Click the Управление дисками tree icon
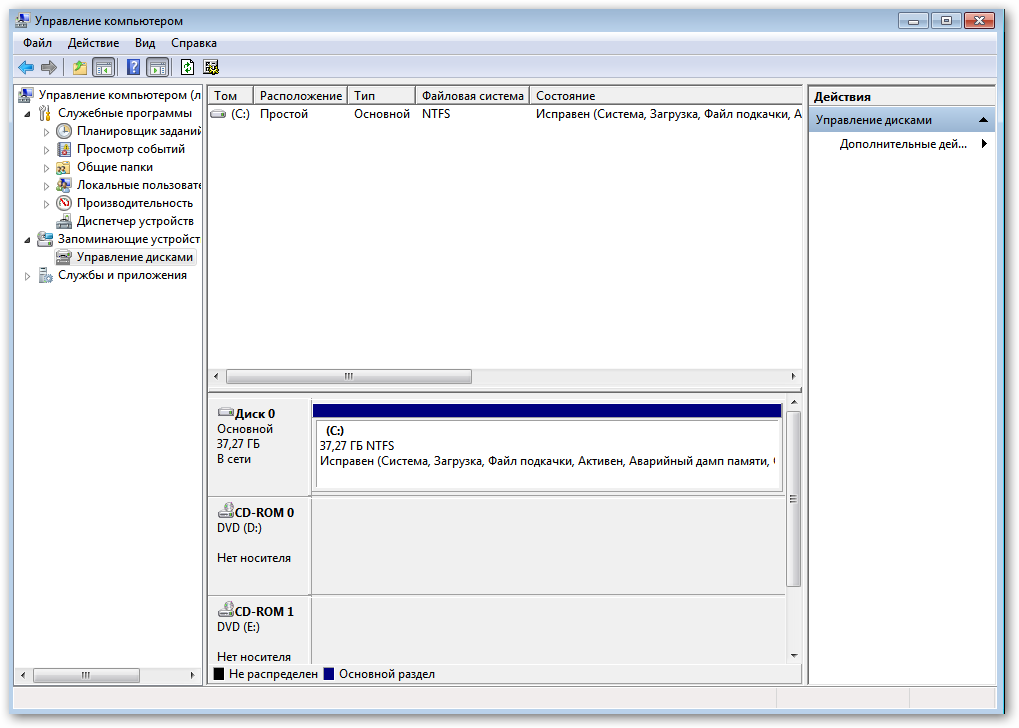 64,257
